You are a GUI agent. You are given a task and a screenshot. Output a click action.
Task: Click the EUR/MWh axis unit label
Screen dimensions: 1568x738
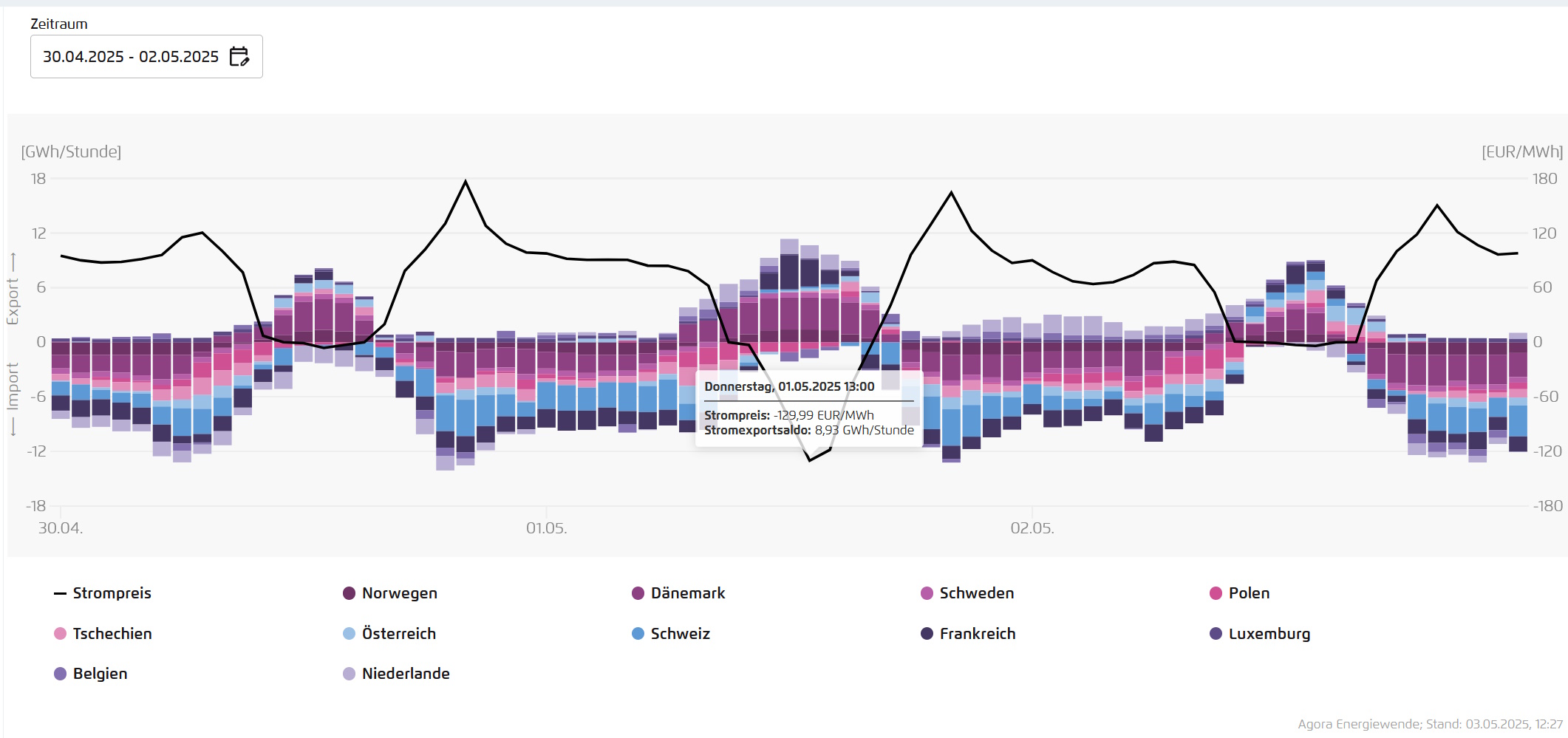click(x=1521, y=151)
